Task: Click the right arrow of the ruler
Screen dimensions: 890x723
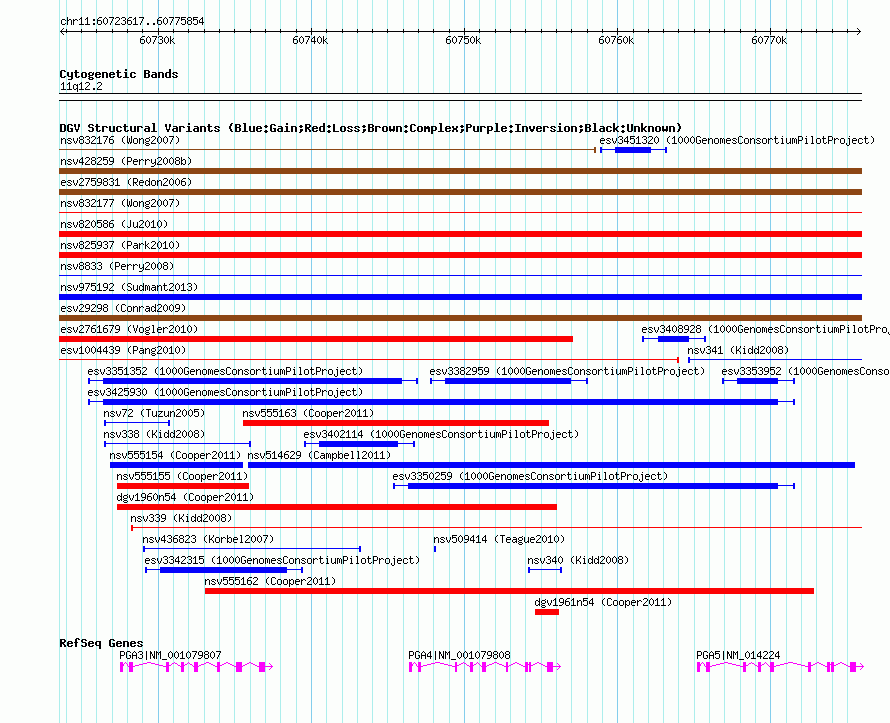Action: point(859,31)
